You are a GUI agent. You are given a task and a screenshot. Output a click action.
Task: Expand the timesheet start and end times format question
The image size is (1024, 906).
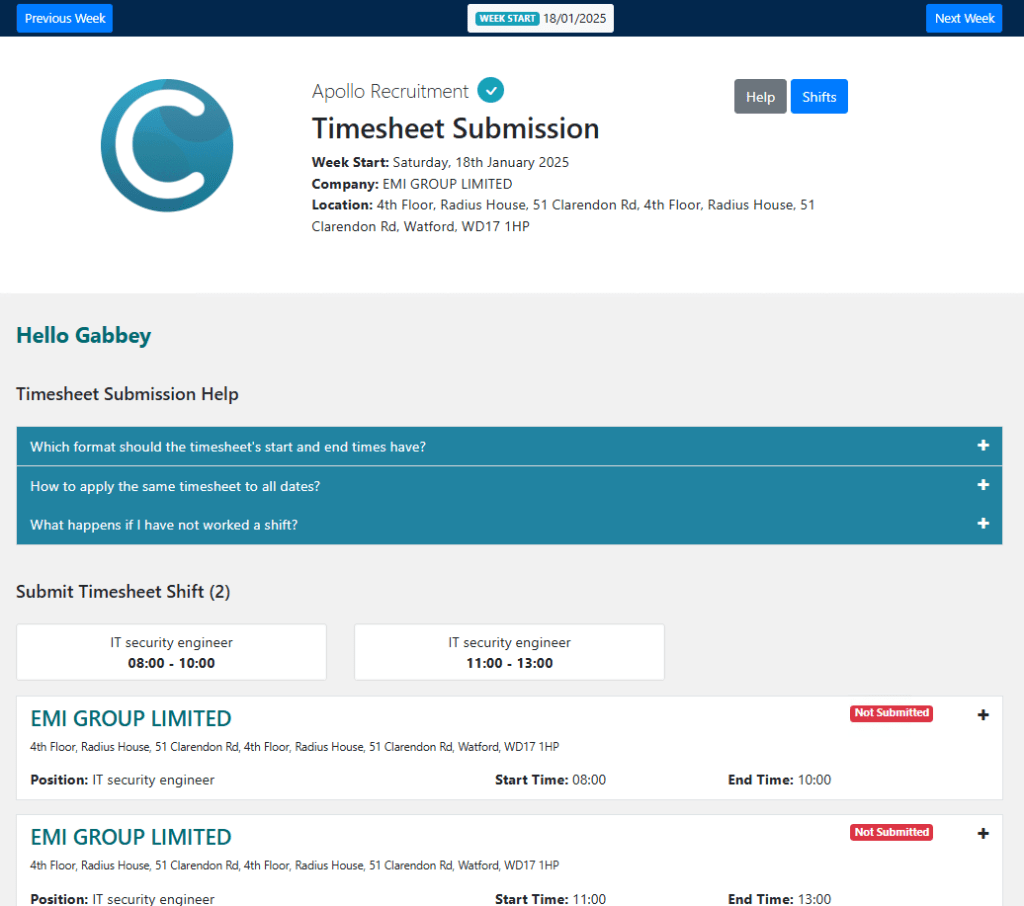(x=509, y=446)
